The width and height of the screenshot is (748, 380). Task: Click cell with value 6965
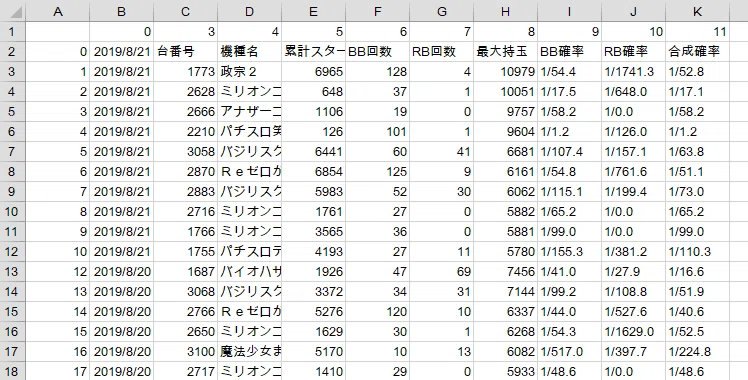point(313,72)
